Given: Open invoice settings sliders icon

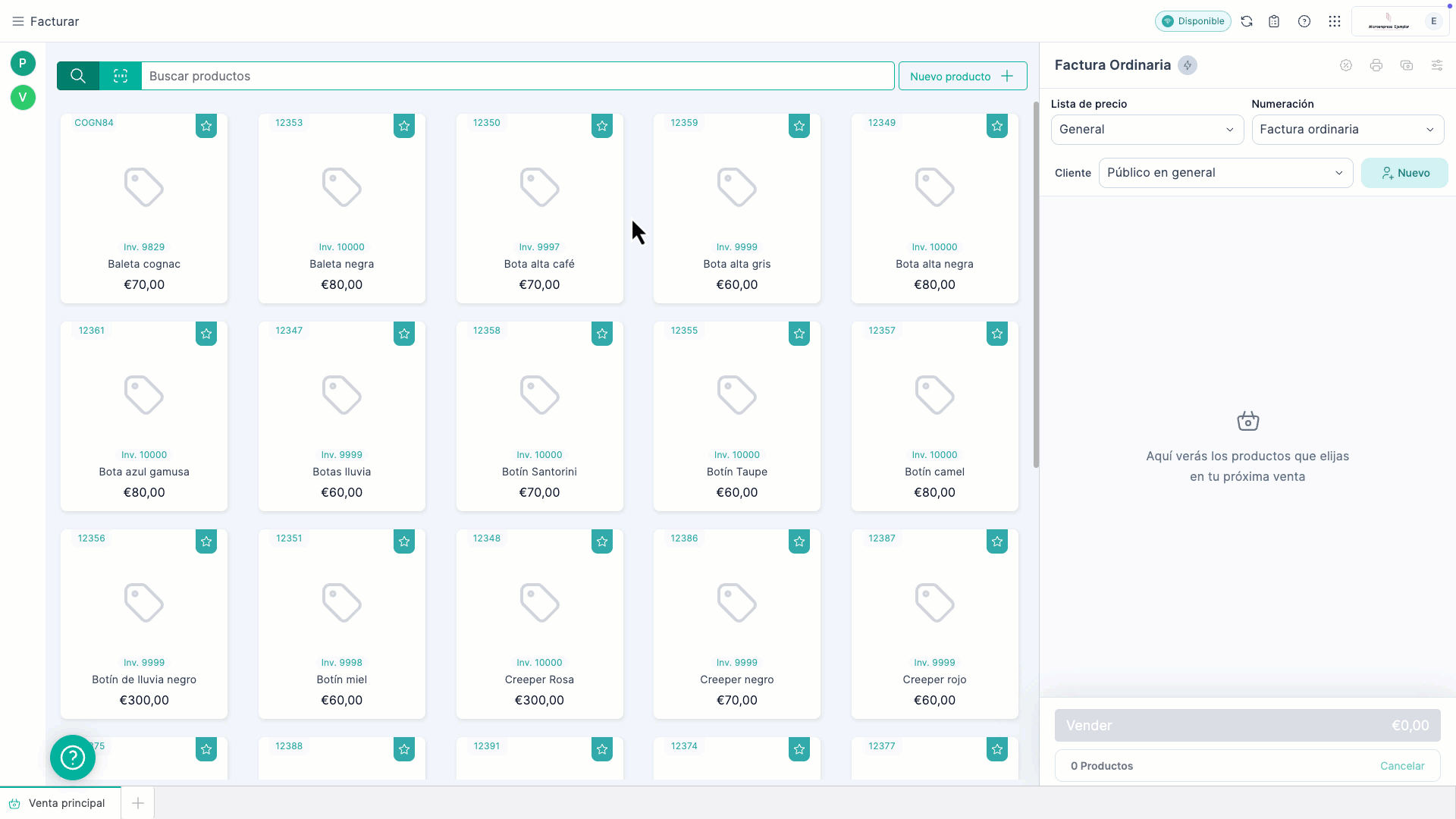Looking at the screenshot, I should (x=1437, y=65).
